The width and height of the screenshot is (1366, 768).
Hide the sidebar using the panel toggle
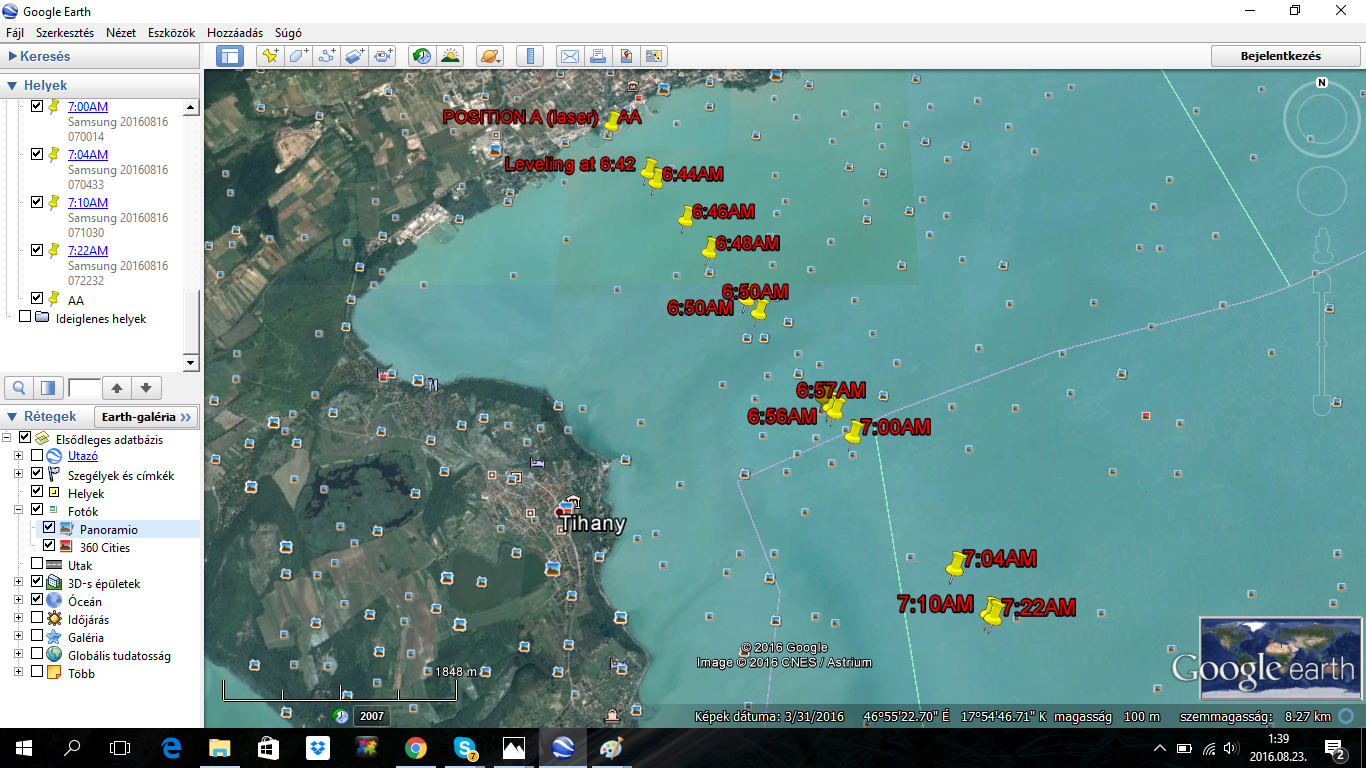(x=230, y=56)
